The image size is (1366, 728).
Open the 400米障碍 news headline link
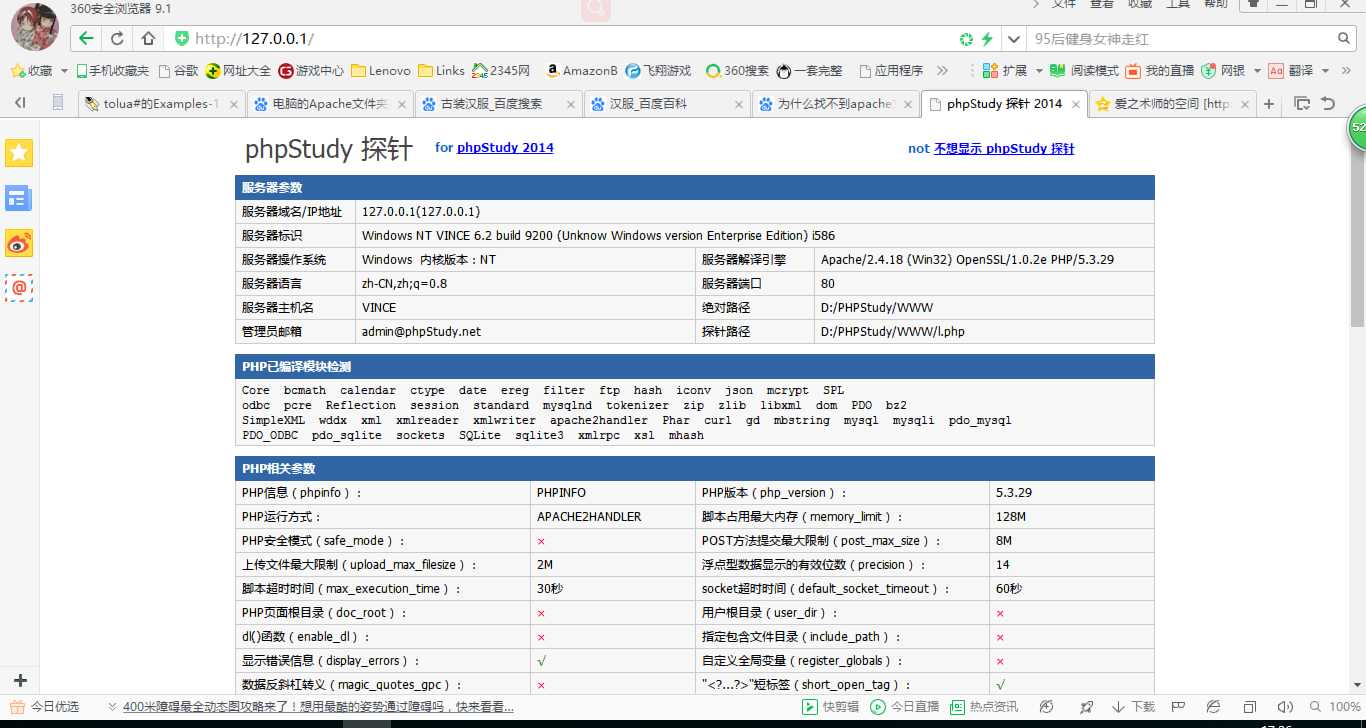tap(318, 707)
